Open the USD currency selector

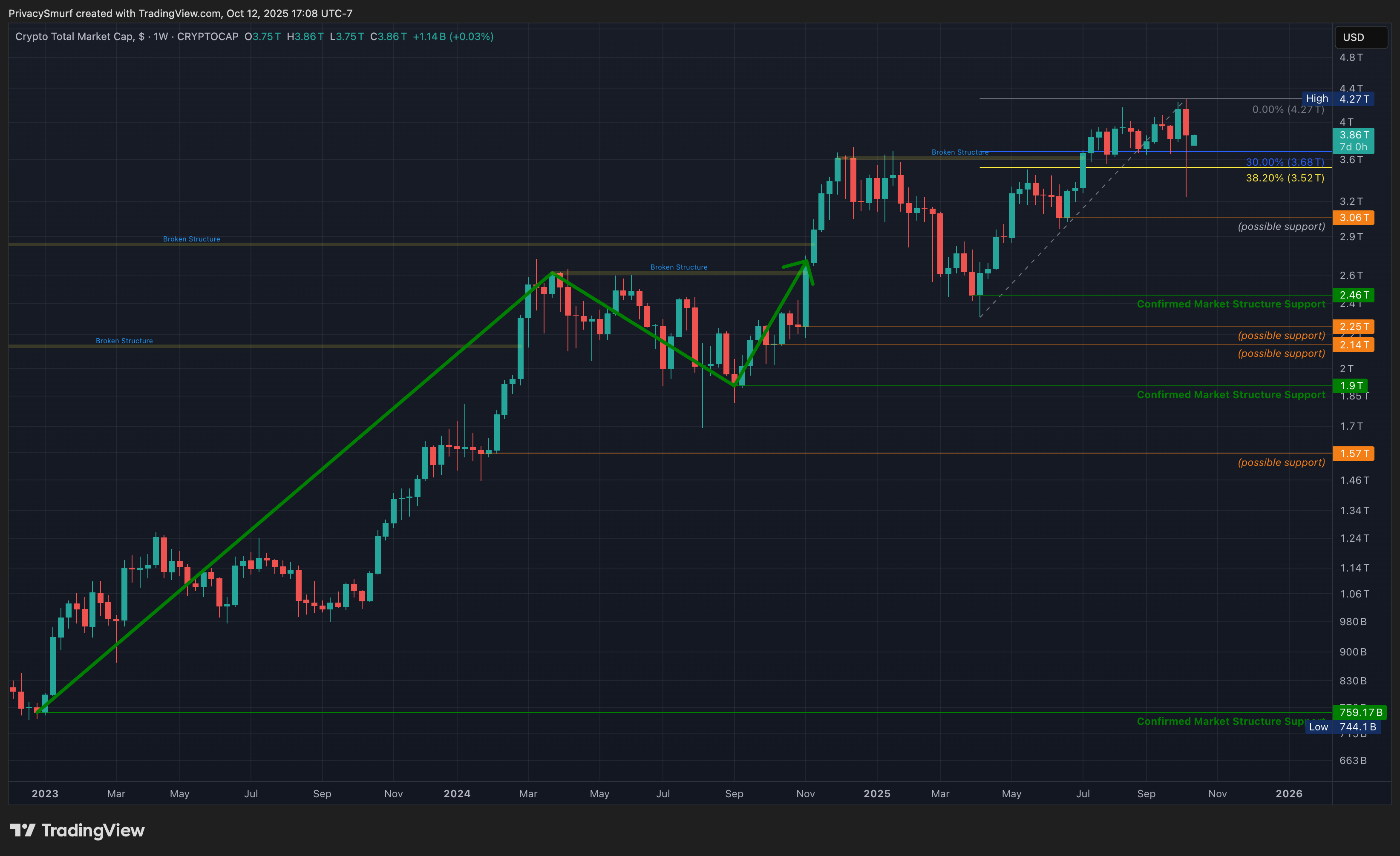[1360, 37]
